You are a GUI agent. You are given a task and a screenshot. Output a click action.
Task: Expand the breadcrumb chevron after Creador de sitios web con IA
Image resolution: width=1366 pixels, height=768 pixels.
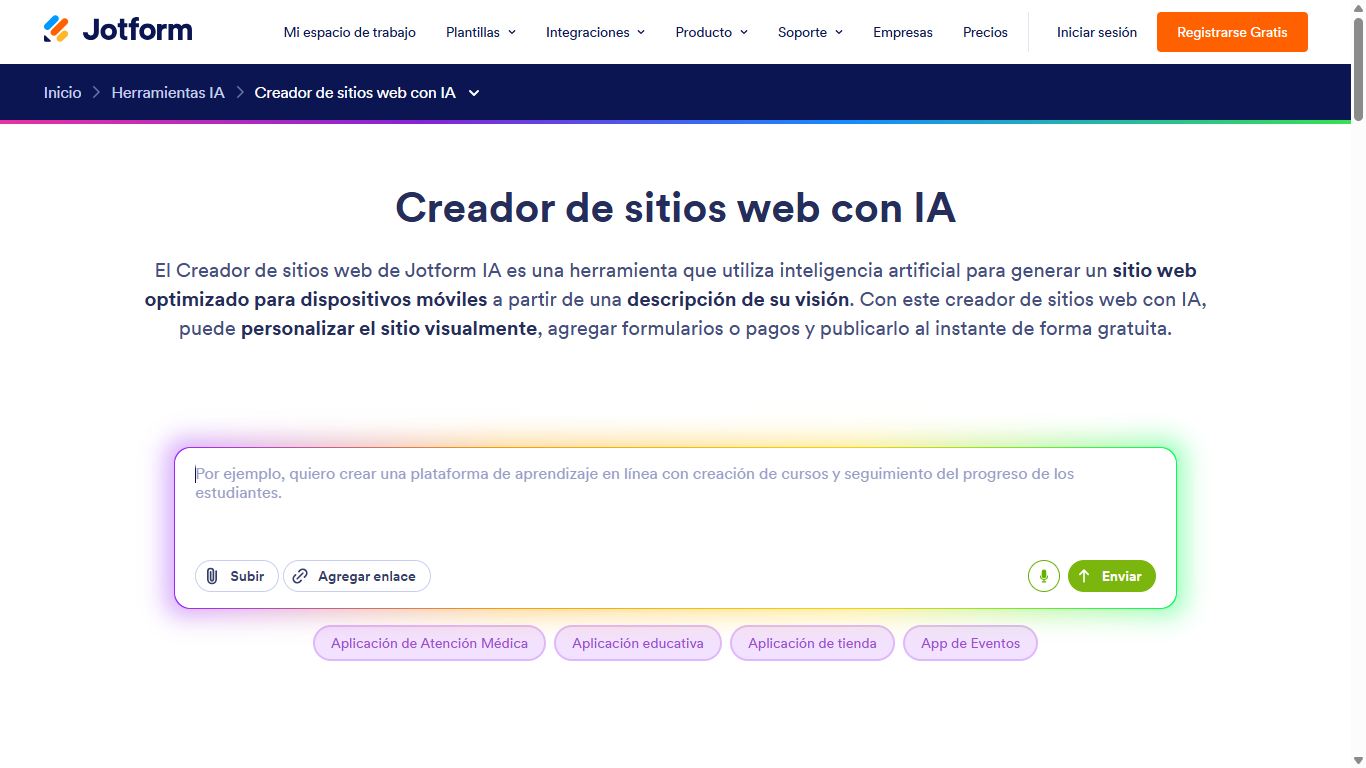[474, 93]
